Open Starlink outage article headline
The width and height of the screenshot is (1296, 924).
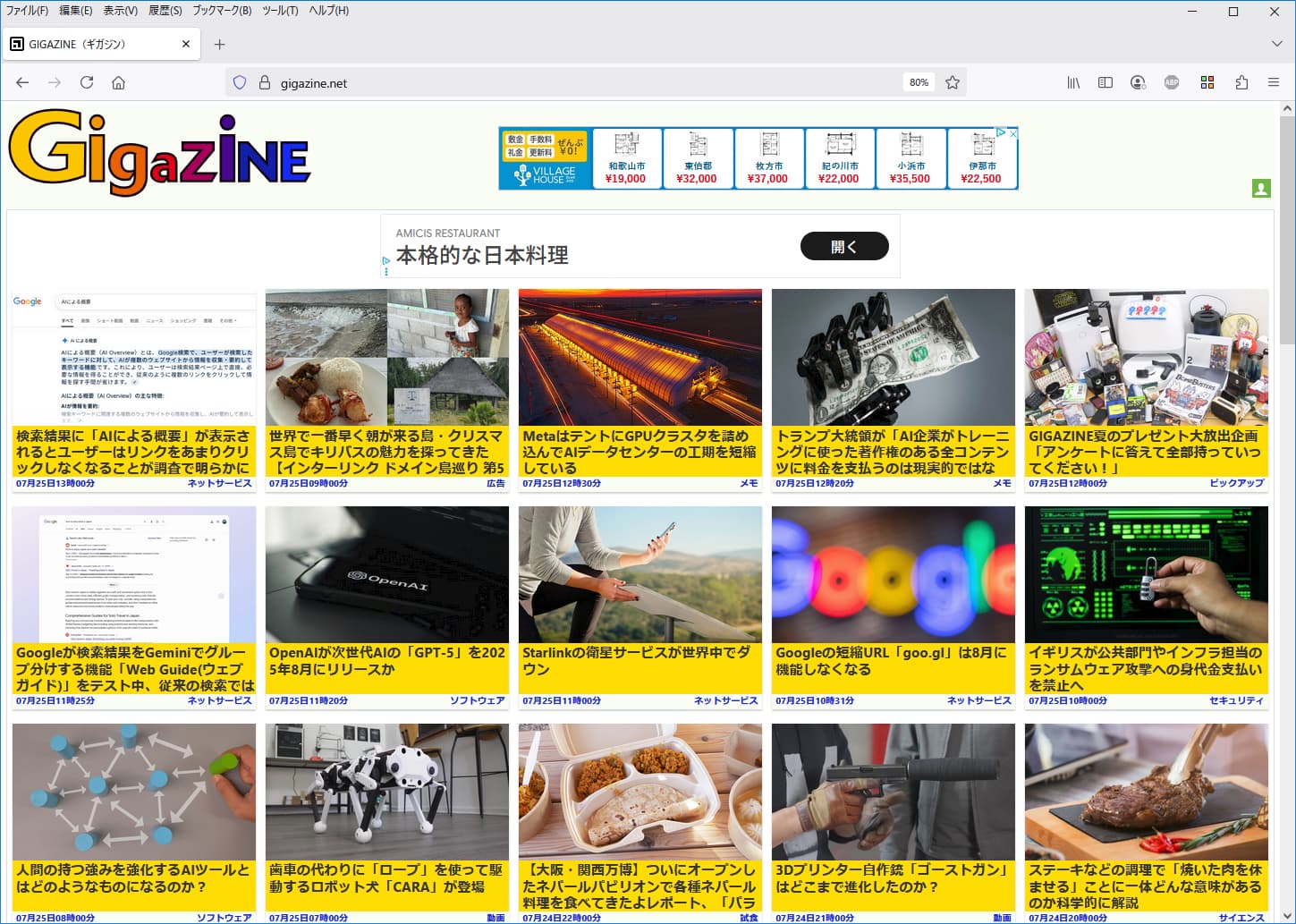coord(640,661)
